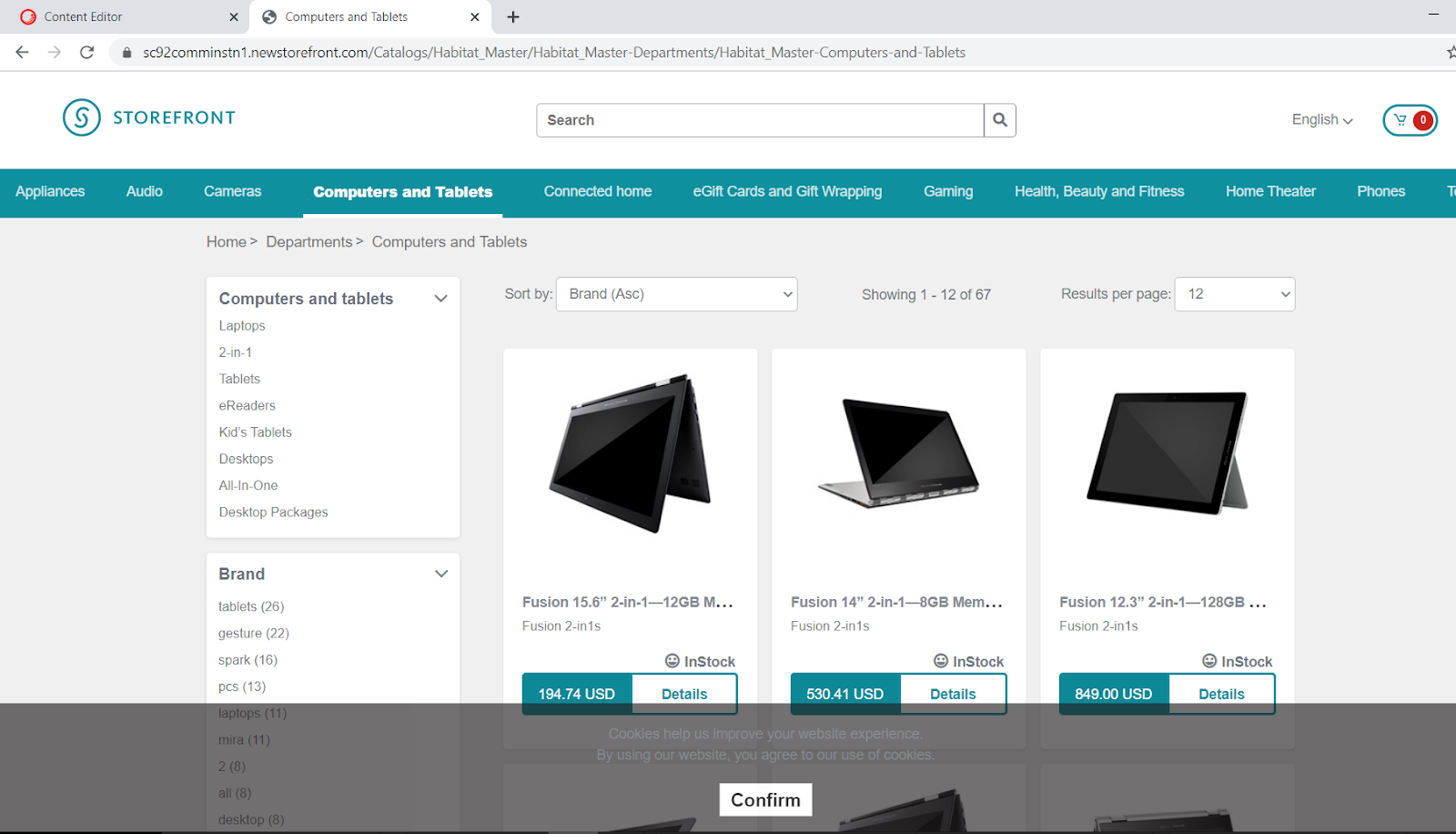Open Fusion 14" 2-in-1 product title
Viewport: 1456px width, 834px height.
896,602
